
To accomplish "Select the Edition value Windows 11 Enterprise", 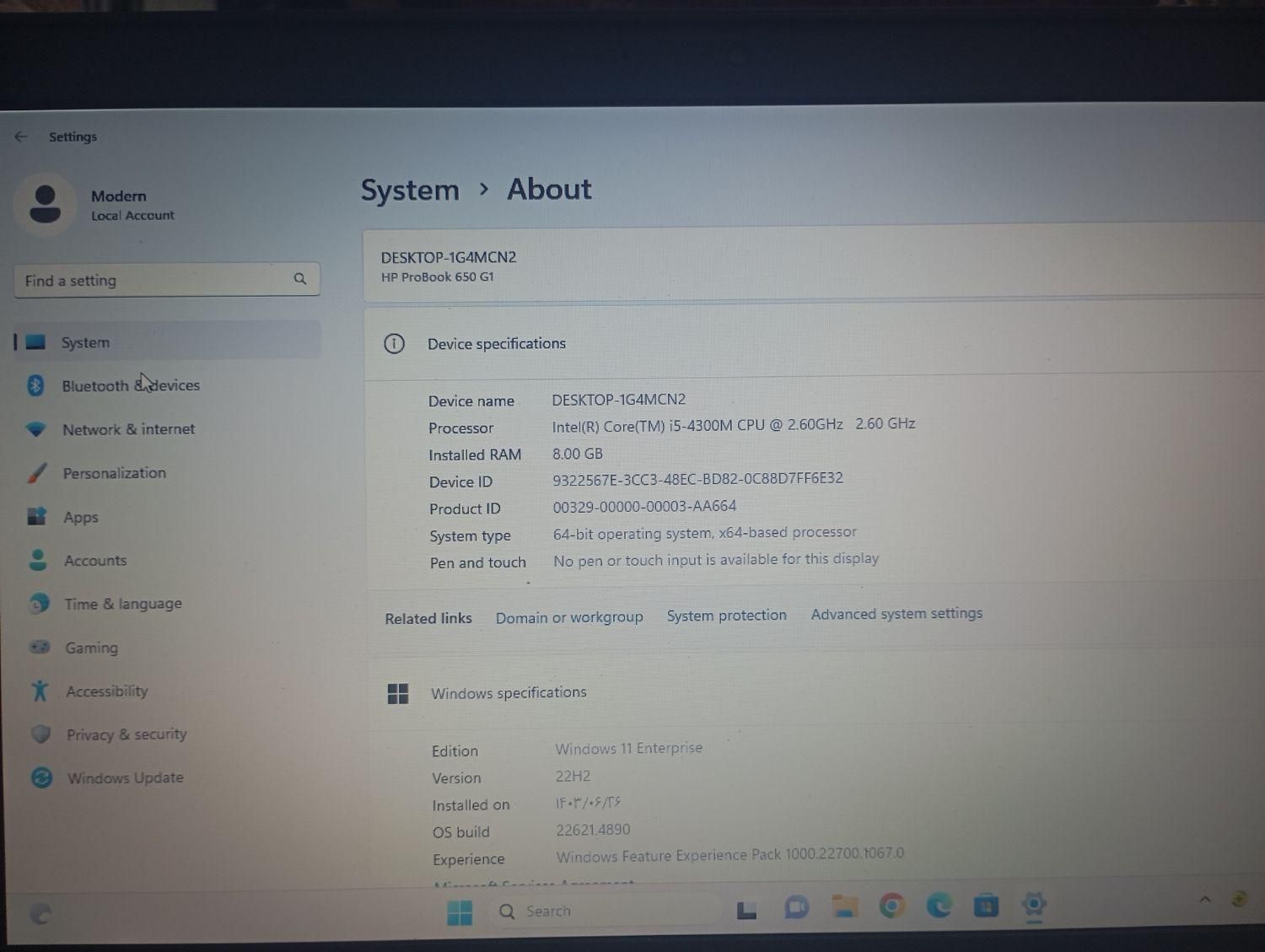I will tap(628, 748).
